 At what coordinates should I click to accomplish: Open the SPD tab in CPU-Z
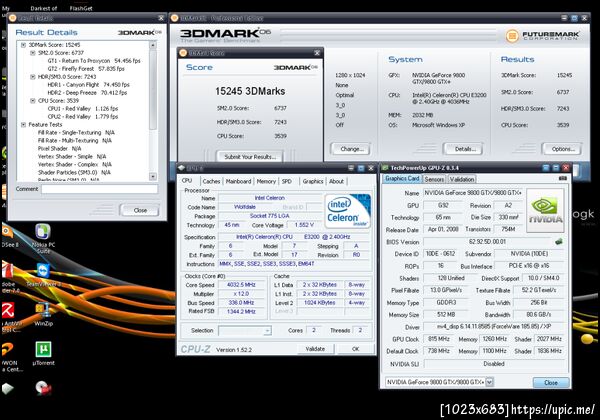coord(287,181)
